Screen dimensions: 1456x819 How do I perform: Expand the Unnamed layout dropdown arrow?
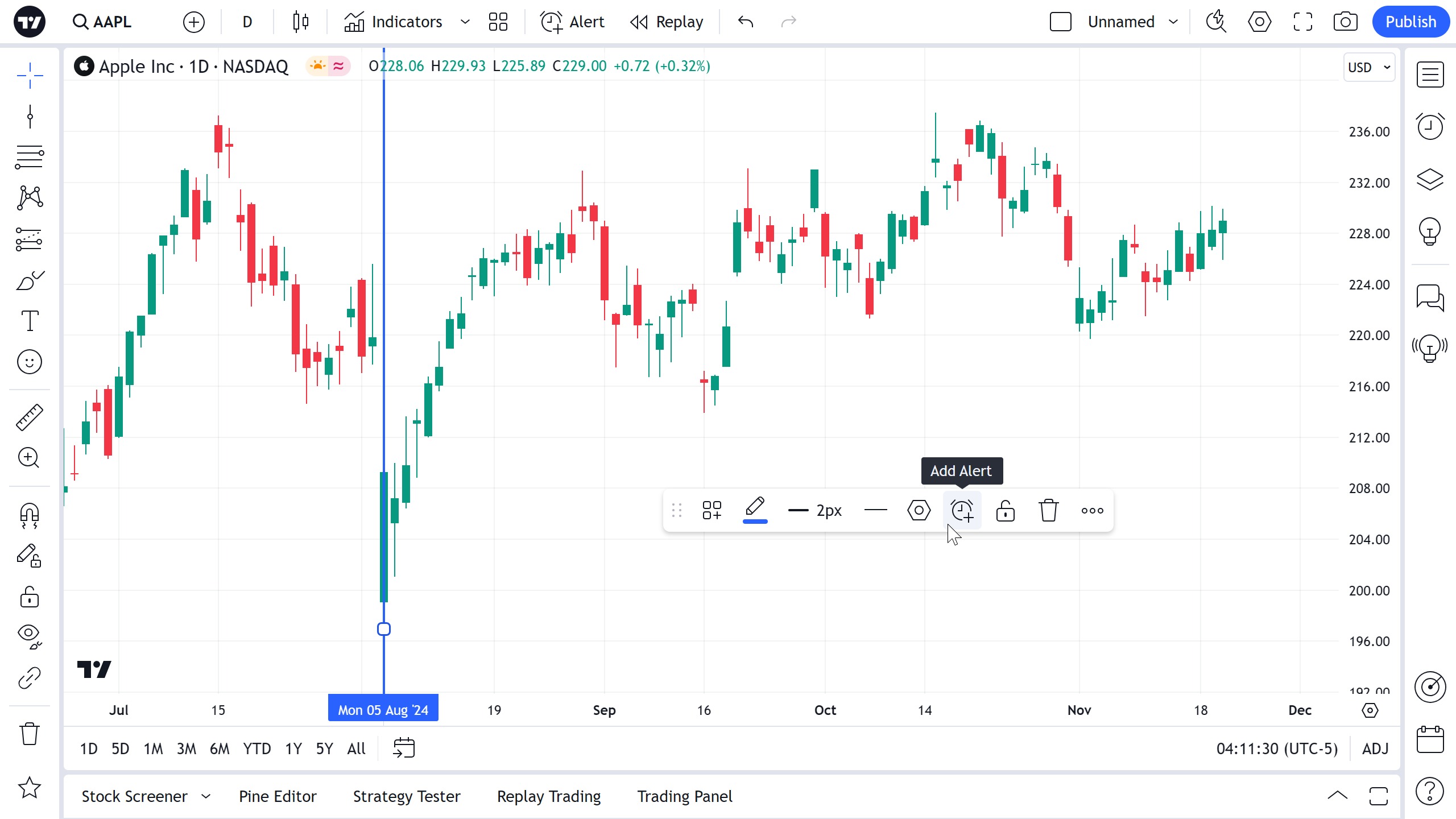(1173, 22)
